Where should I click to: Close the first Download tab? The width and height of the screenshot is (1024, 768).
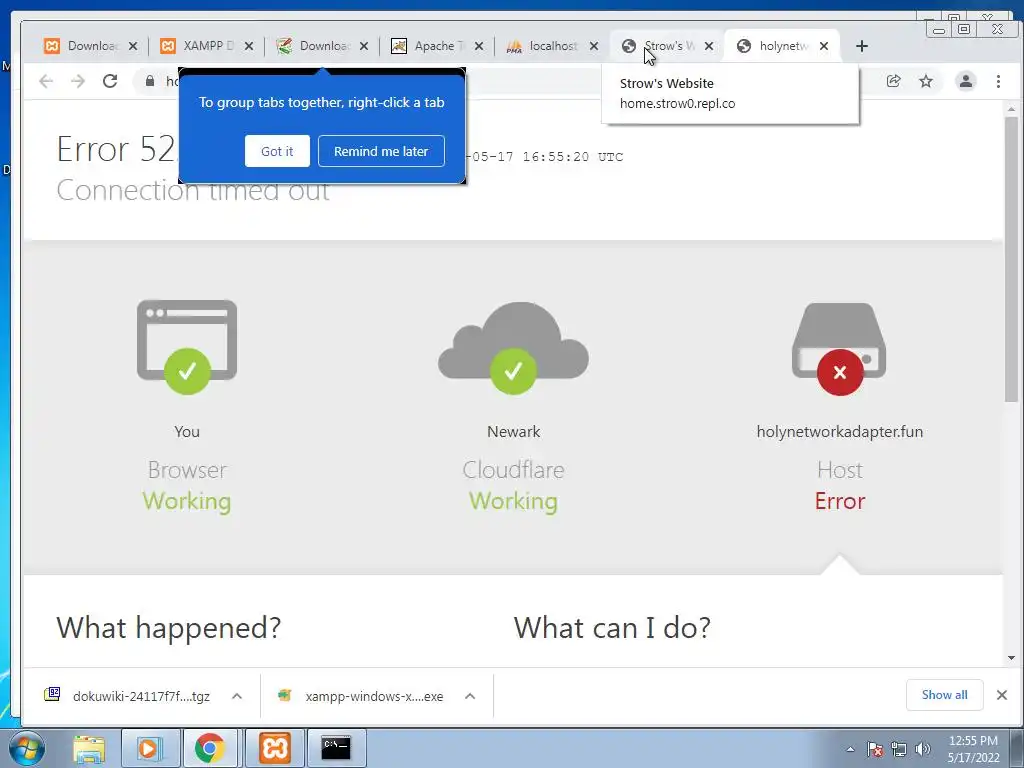pyautogui.click(x=133, y=46)
